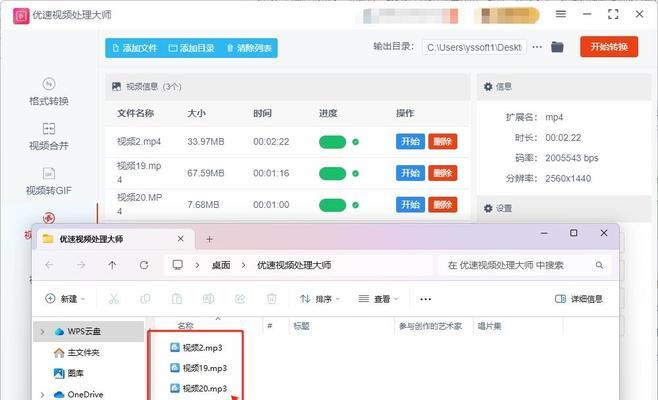Viewport: 658px width, 400px height.
Task: Click the progress bar of 视频20.MP4
Action: (332, 205)
